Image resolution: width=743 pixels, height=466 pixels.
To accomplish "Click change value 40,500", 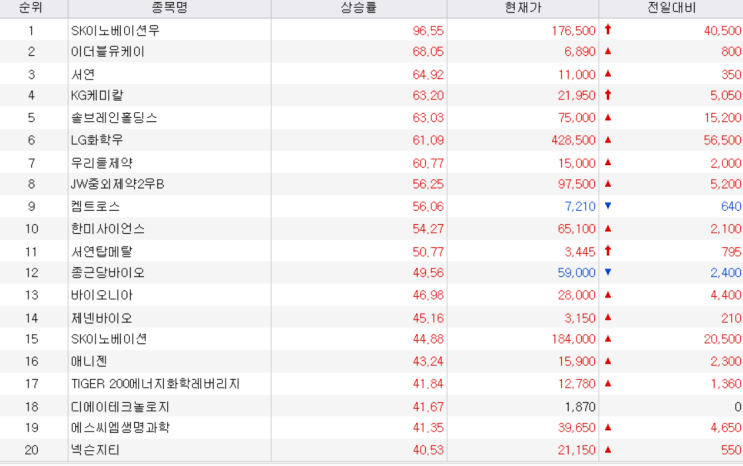I will point(723,31).
